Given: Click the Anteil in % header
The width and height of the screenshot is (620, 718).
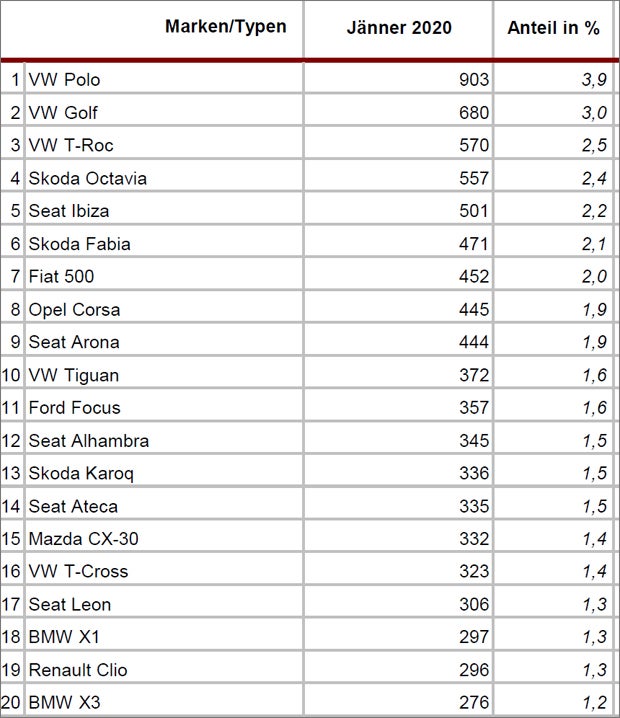Looking at the screenshot, I should point(553,28).
